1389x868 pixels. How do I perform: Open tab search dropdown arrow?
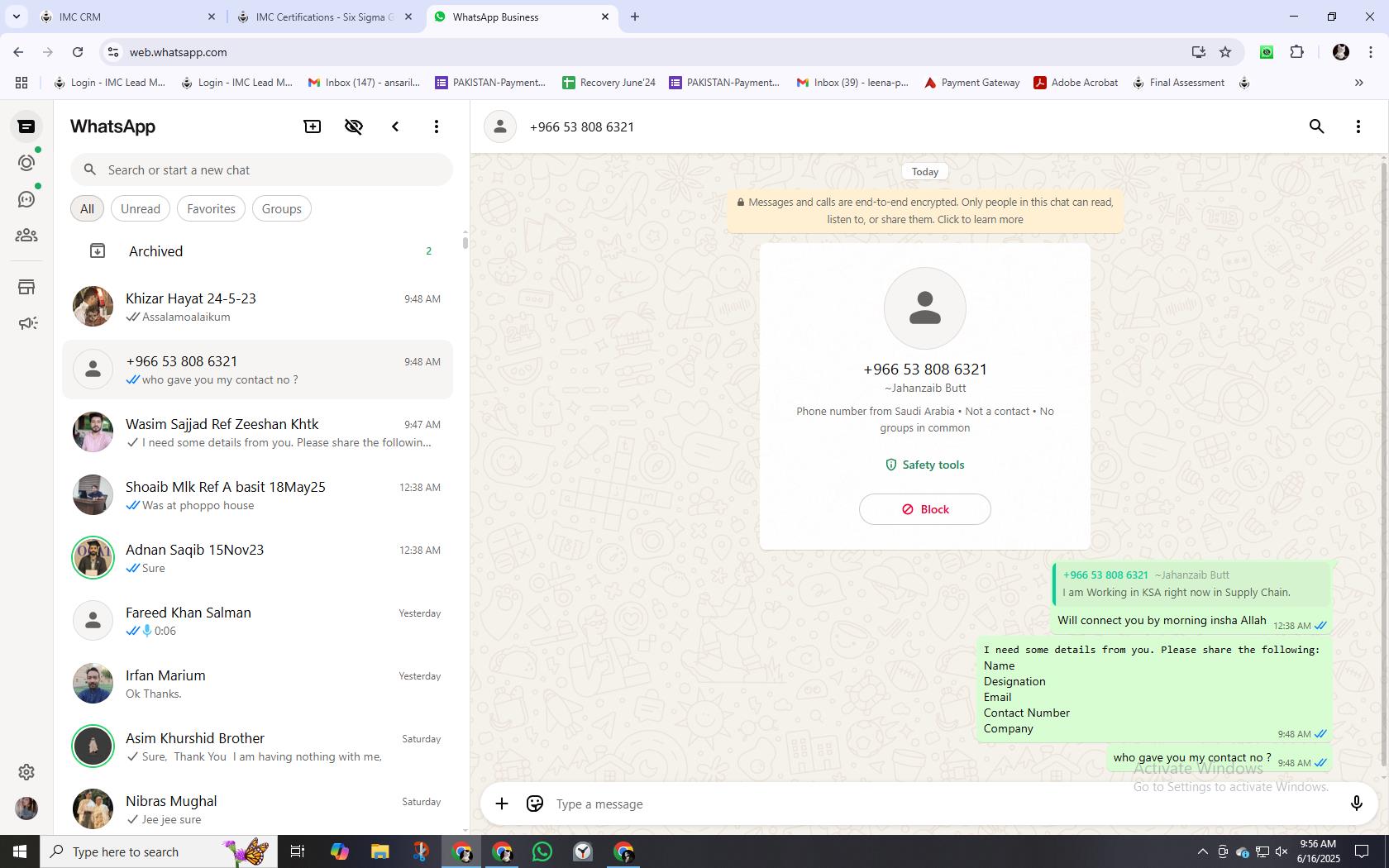pyautogui.click(x=16, y=17)
